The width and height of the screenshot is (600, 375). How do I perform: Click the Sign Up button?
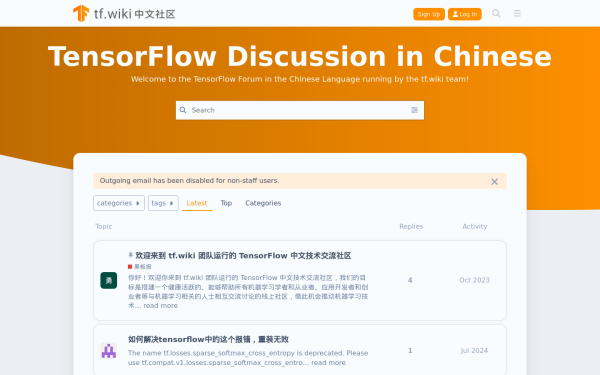click(x=429, y=14)
